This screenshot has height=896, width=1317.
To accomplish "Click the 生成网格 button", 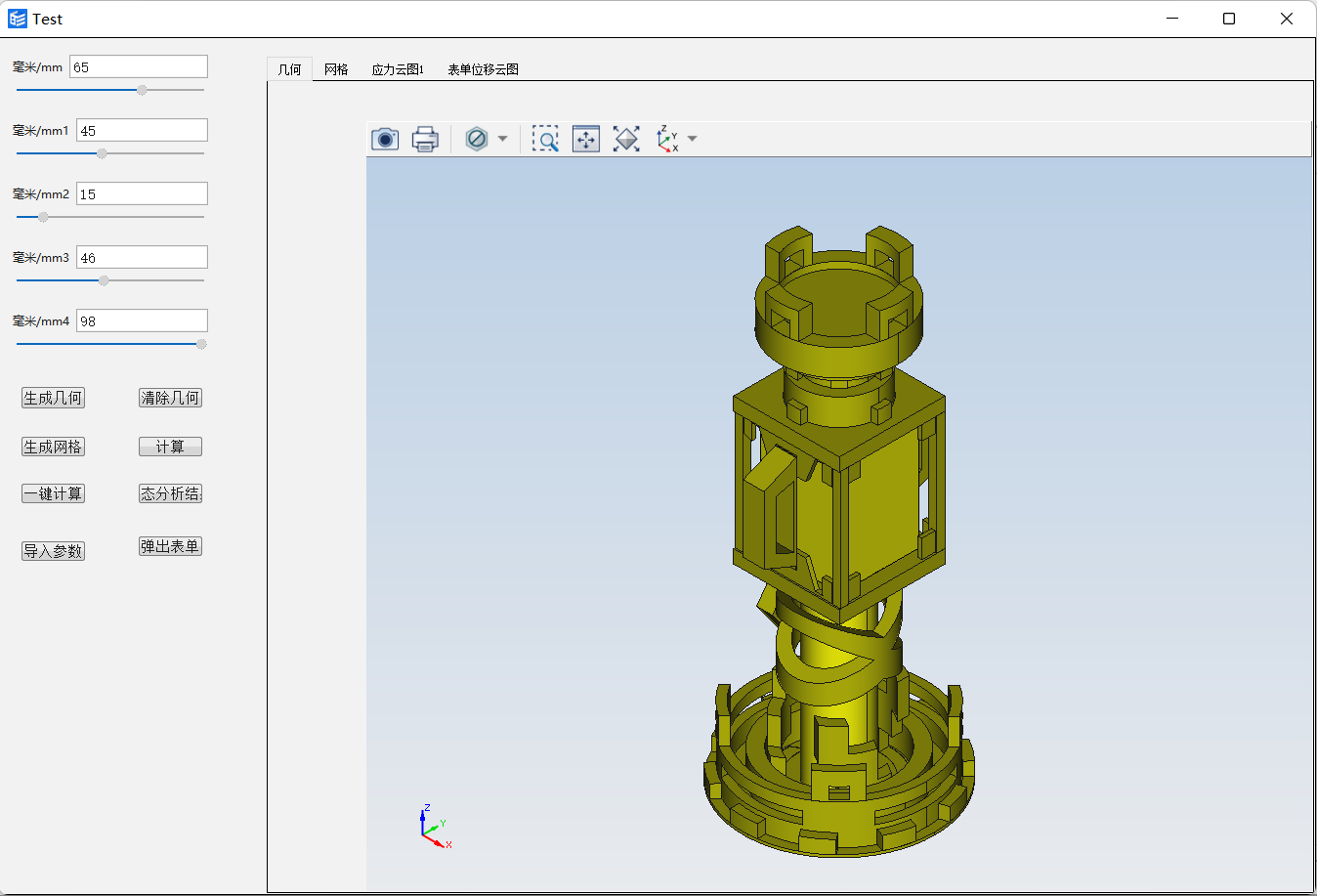I will pos(53,447).
